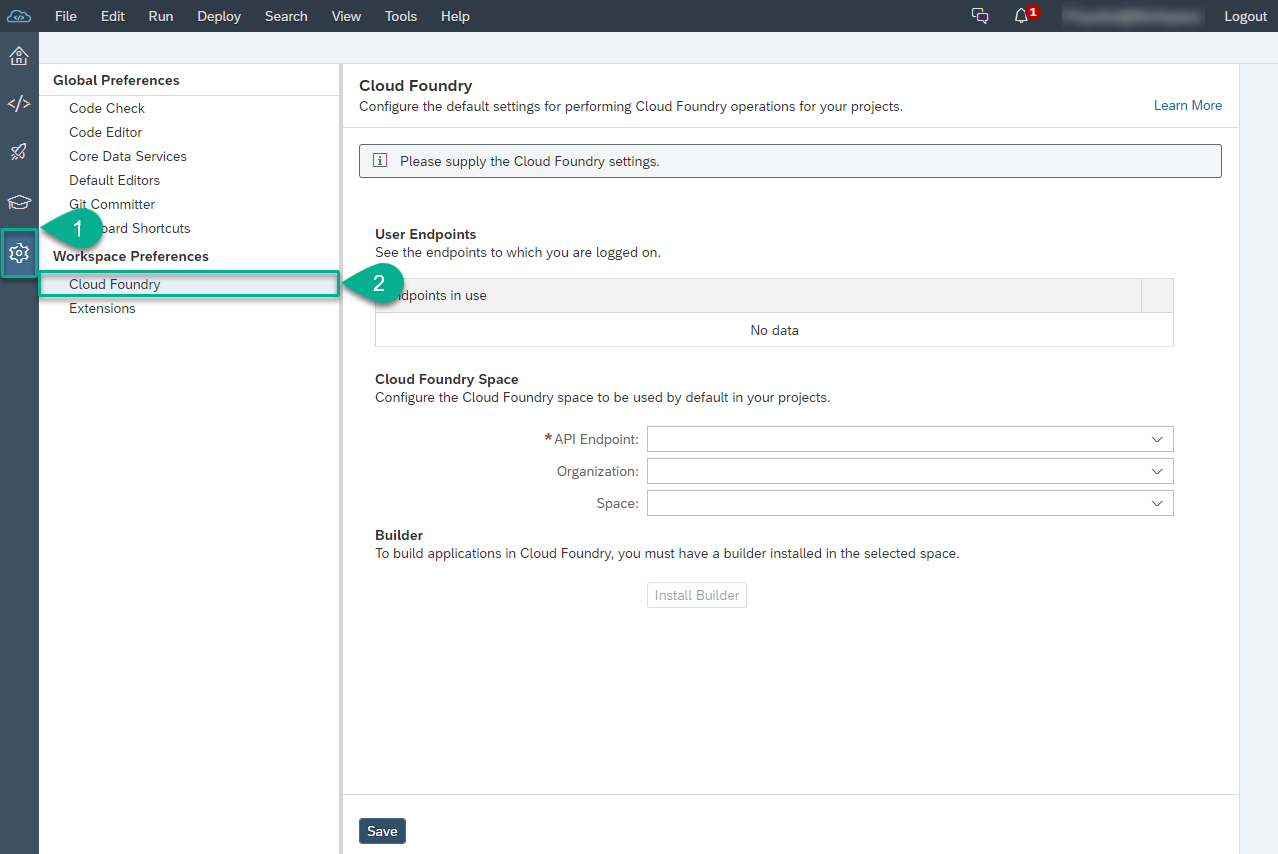The image size is (1278, 854).
Task: Select Cloud Foundry workspace preference
Action: [x=189, y=285]
